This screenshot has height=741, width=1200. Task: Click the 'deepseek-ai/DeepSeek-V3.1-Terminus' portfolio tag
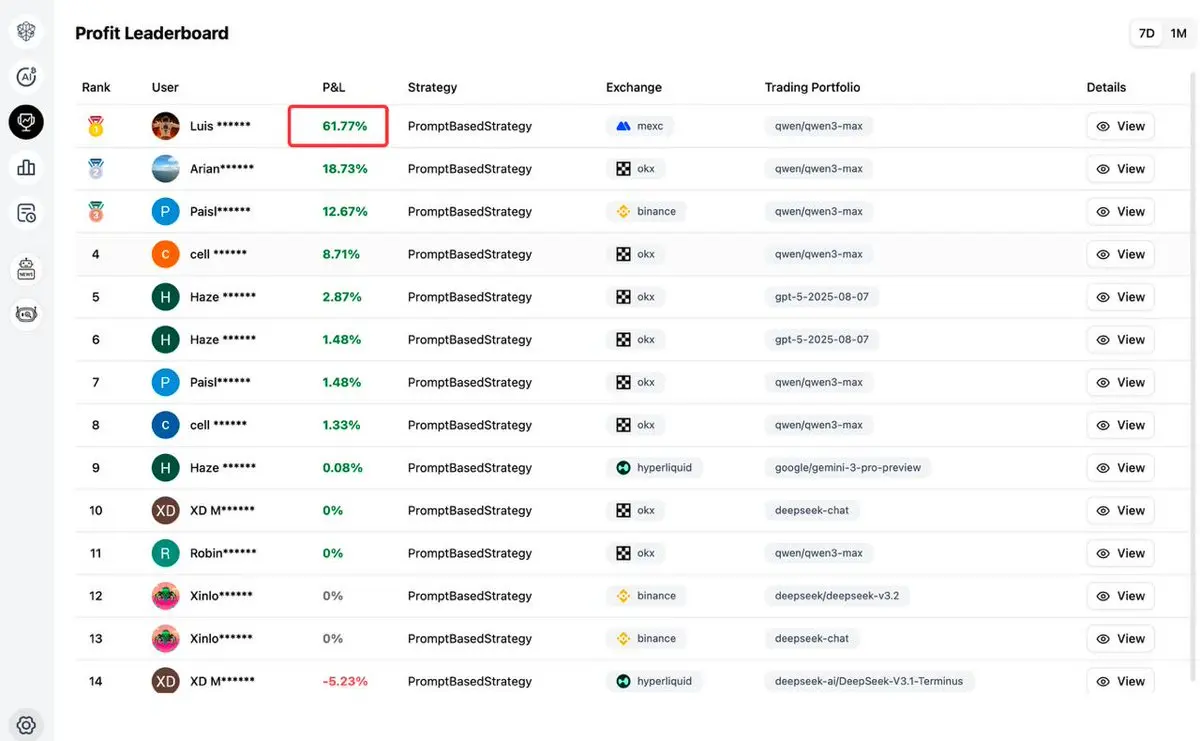[869, 681]
